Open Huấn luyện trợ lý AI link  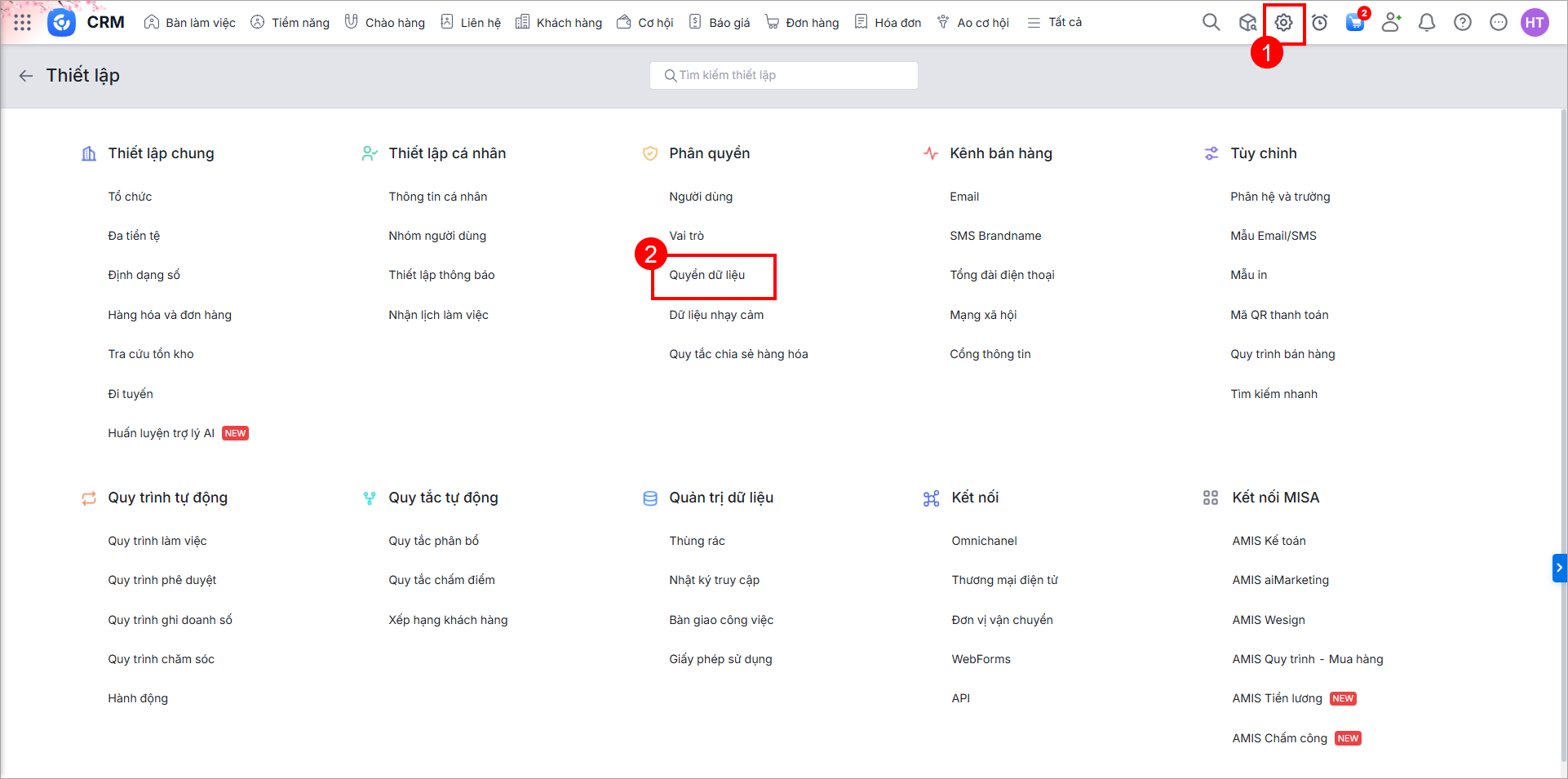pyautogui.click(x=162, y=433)
